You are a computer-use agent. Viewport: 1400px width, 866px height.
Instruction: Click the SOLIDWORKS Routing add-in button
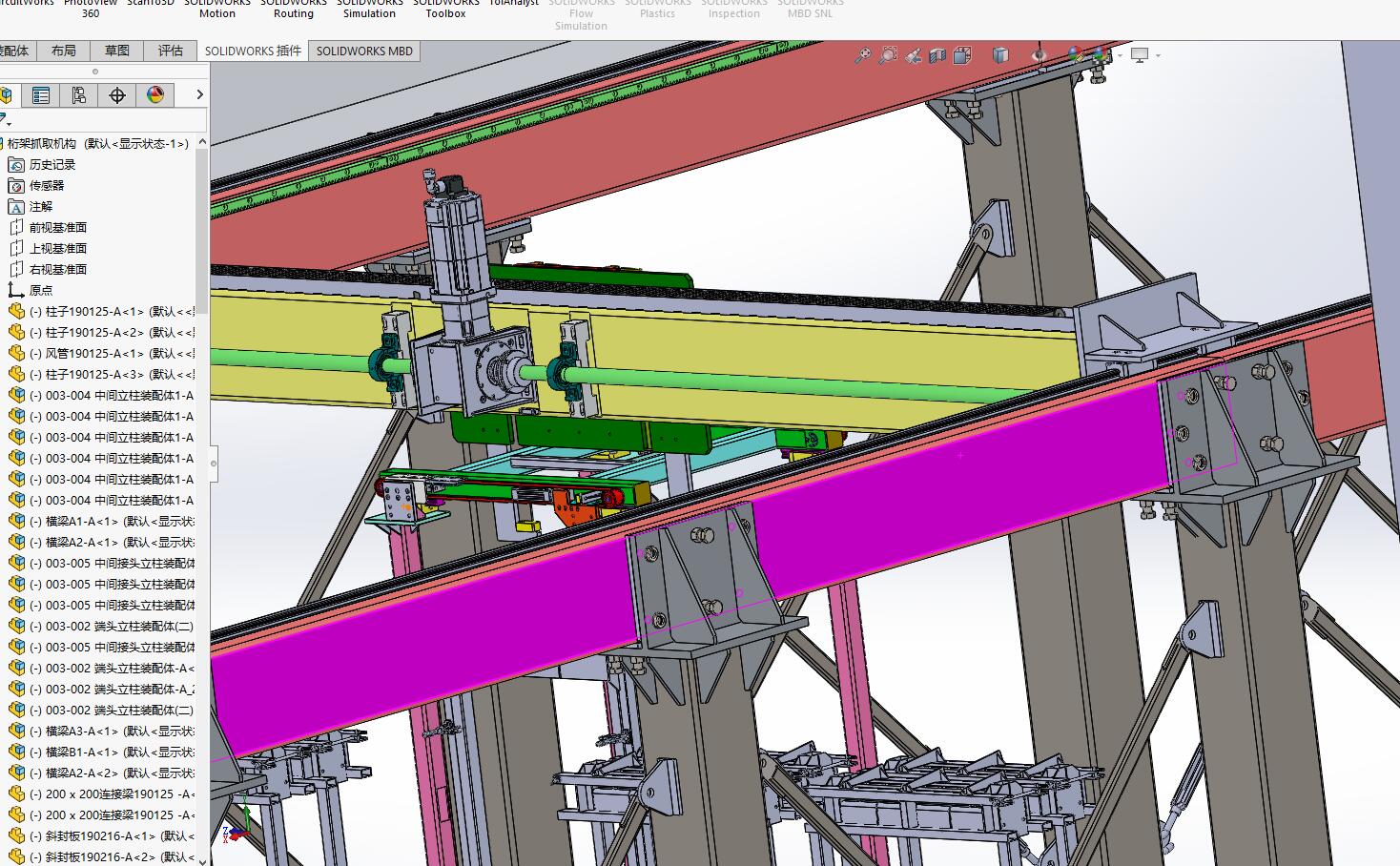tap(294, 9)
